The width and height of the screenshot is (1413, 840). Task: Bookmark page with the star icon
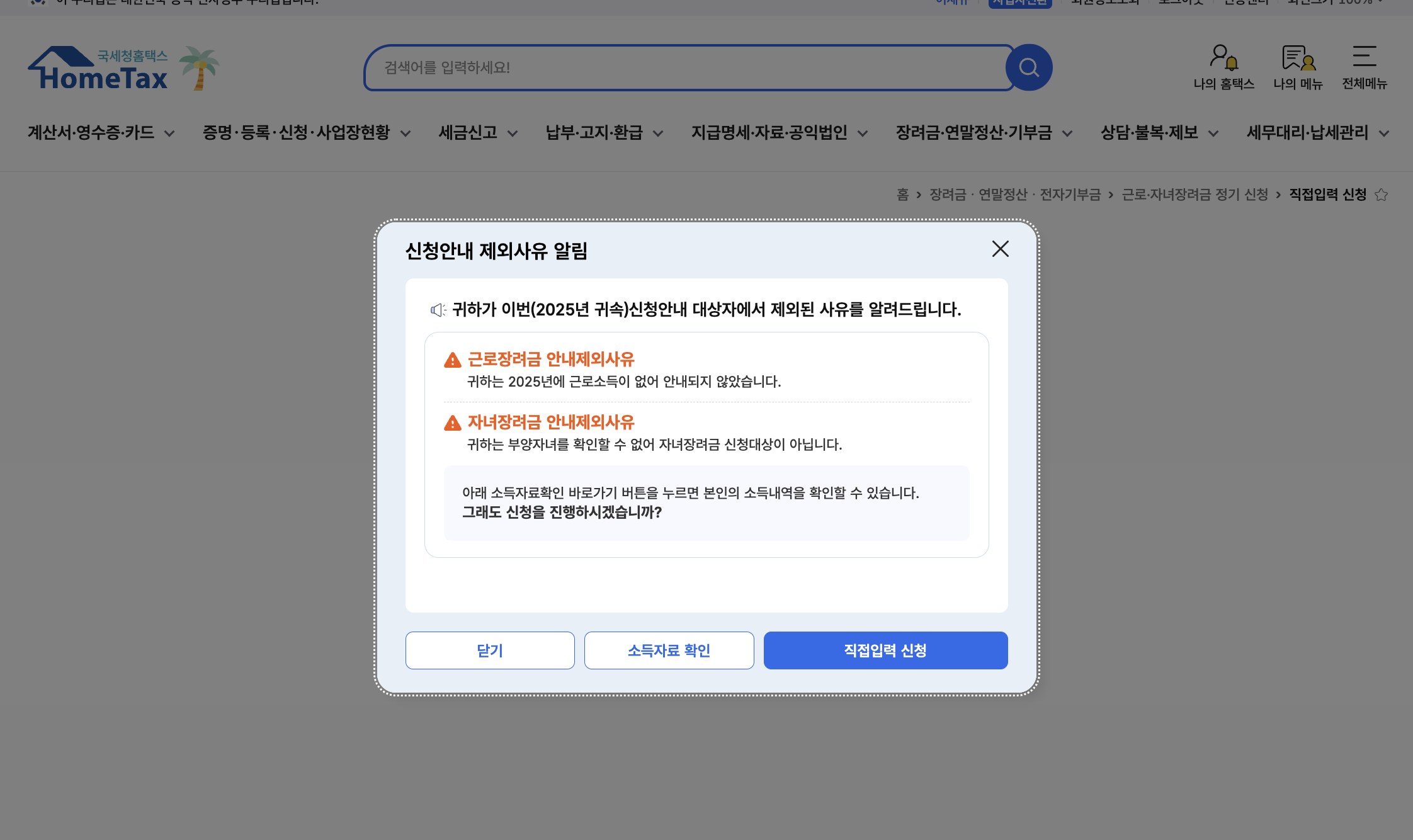(x=1381, y=195)
